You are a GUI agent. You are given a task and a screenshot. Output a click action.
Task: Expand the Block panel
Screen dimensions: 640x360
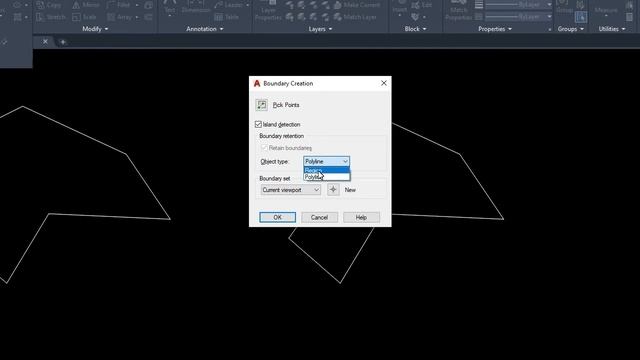(415, 29)
